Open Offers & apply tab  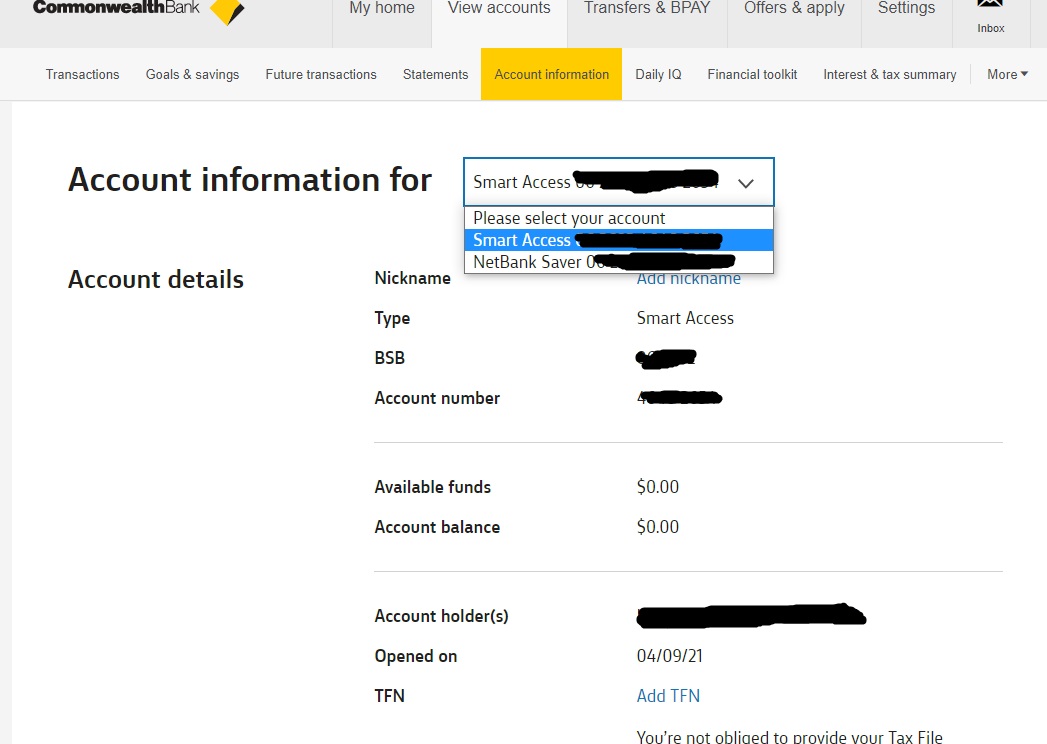point(794,8)
